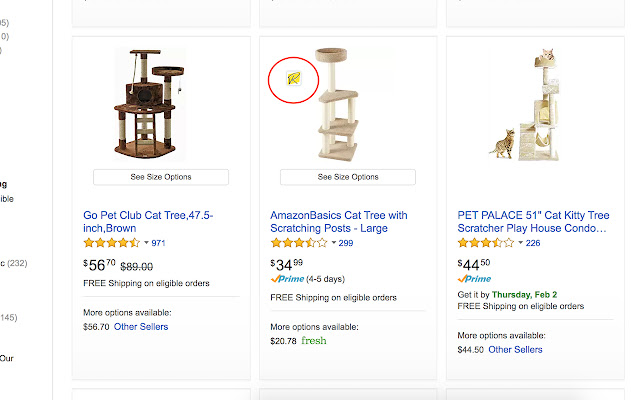Expand rating dropdown arrow for AmazonBasics Cat Tree
The height and width of the screenshot is (400, 640).
tap(333, 243)
